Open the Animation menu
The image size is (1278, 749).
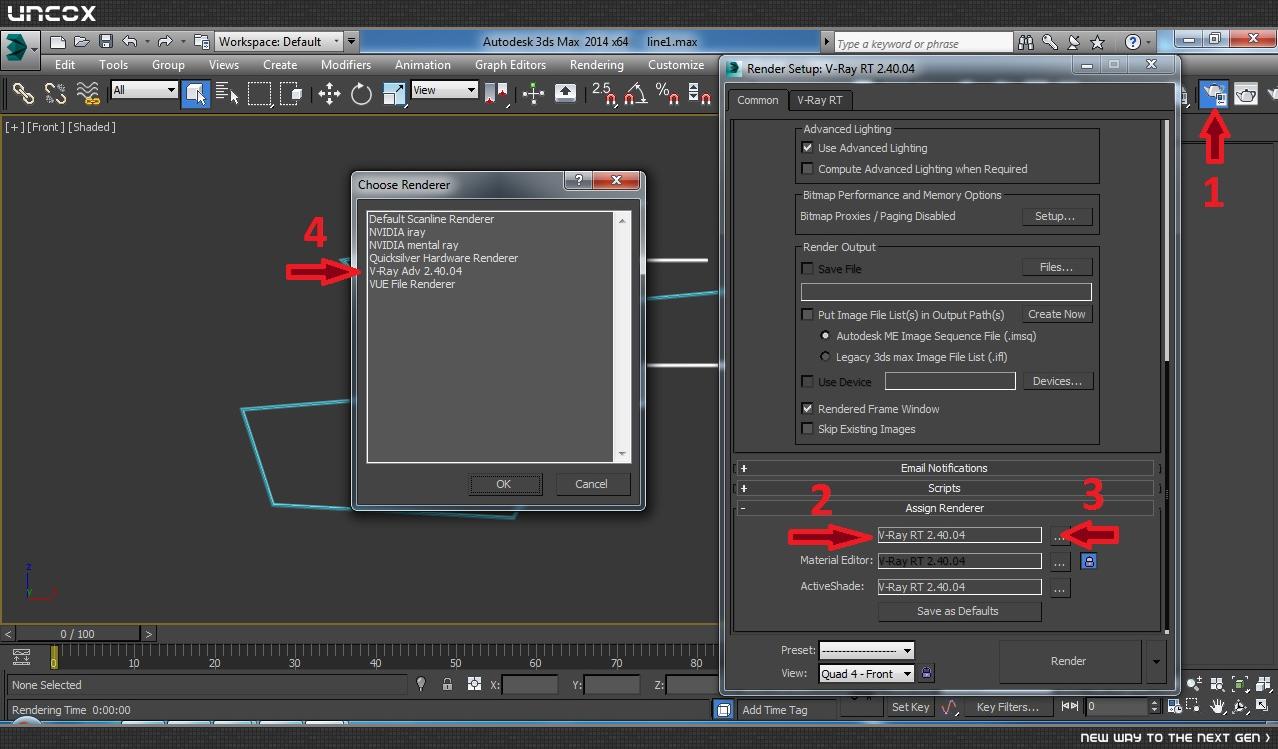point(422,65)
